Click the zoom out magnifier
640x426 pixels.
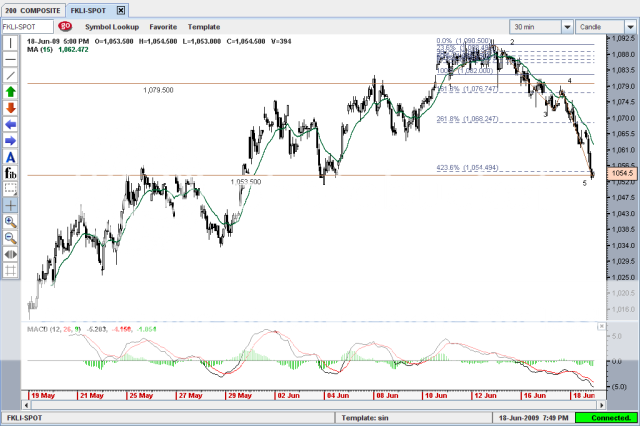coord(11,237)
